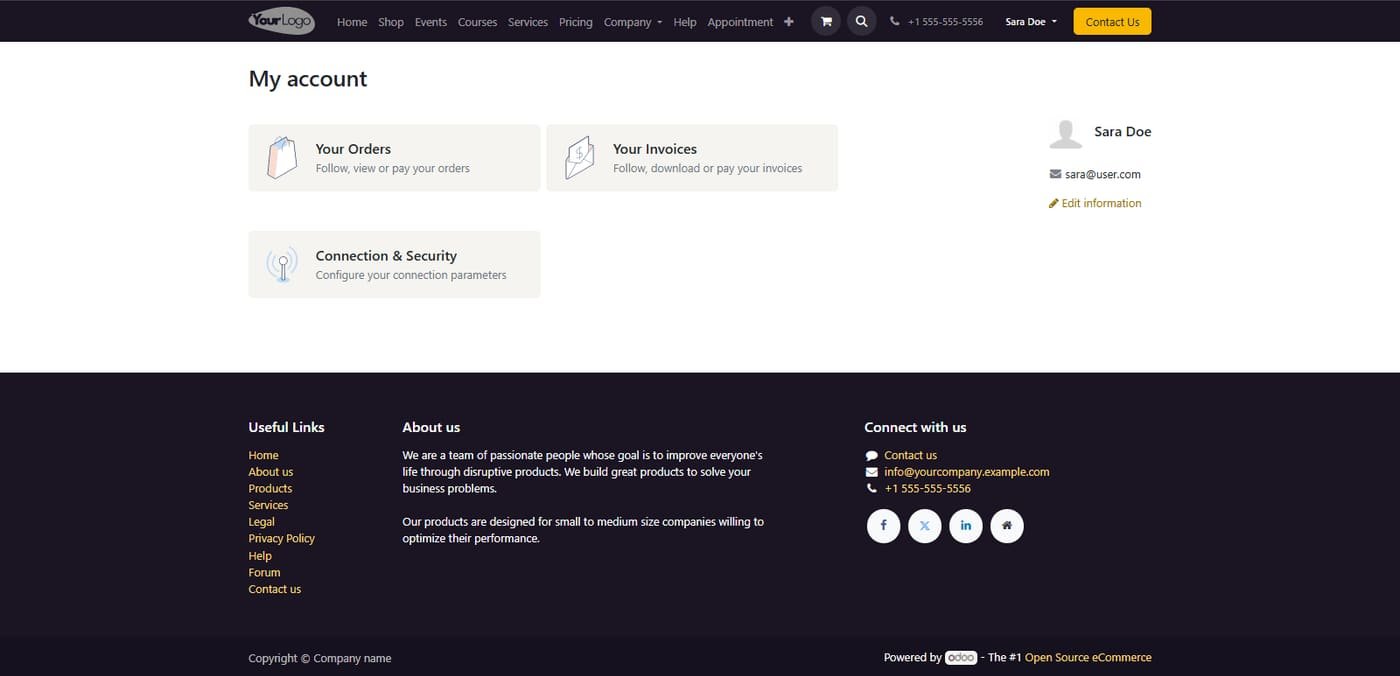Viewport: 1400px width, 676px height.
Task: Open the Shop menu item
Action: pyautogui.click(x=391, y=22)
